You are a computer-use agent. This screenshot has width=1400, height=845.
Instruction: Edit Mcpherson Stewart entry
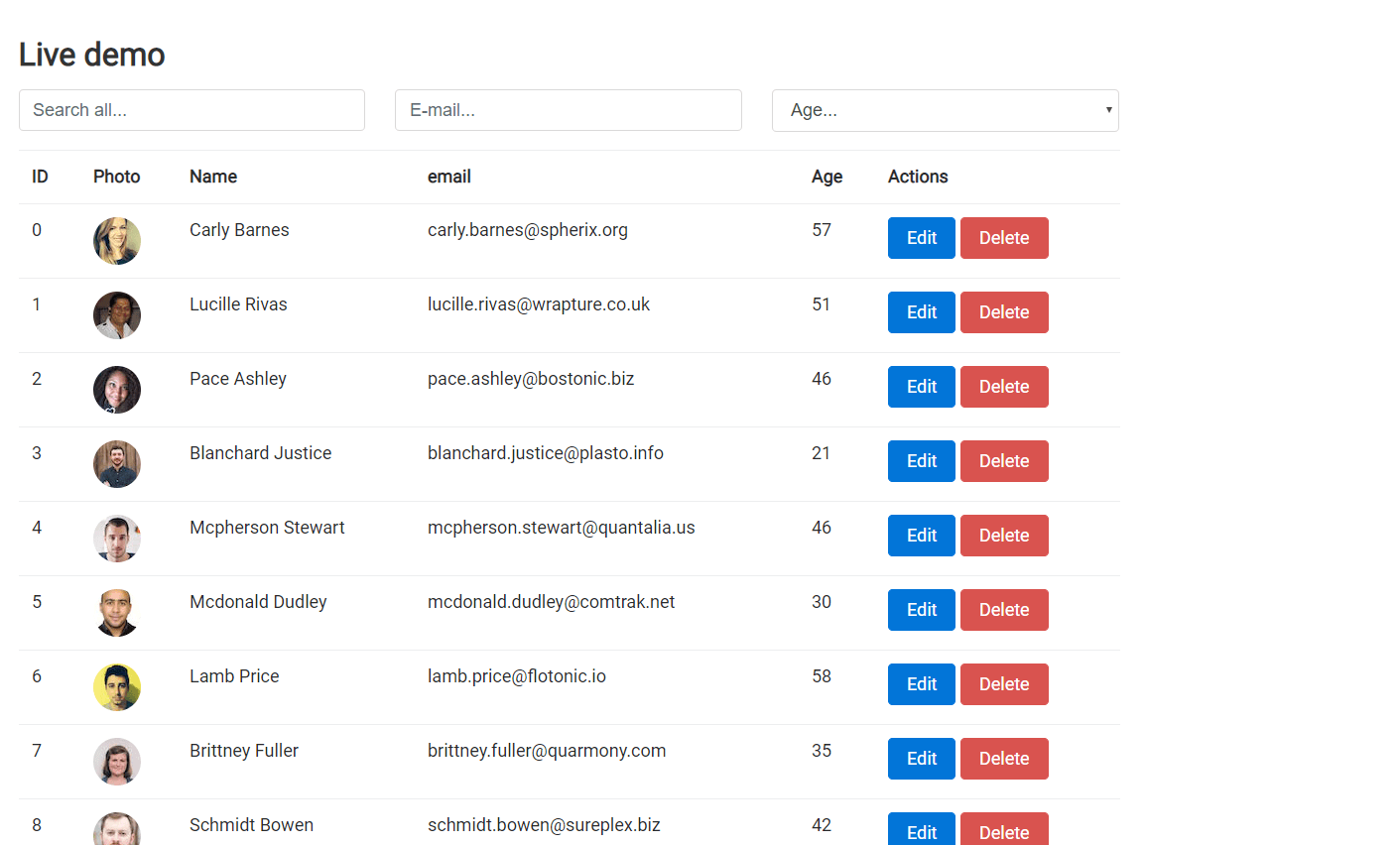922,536
